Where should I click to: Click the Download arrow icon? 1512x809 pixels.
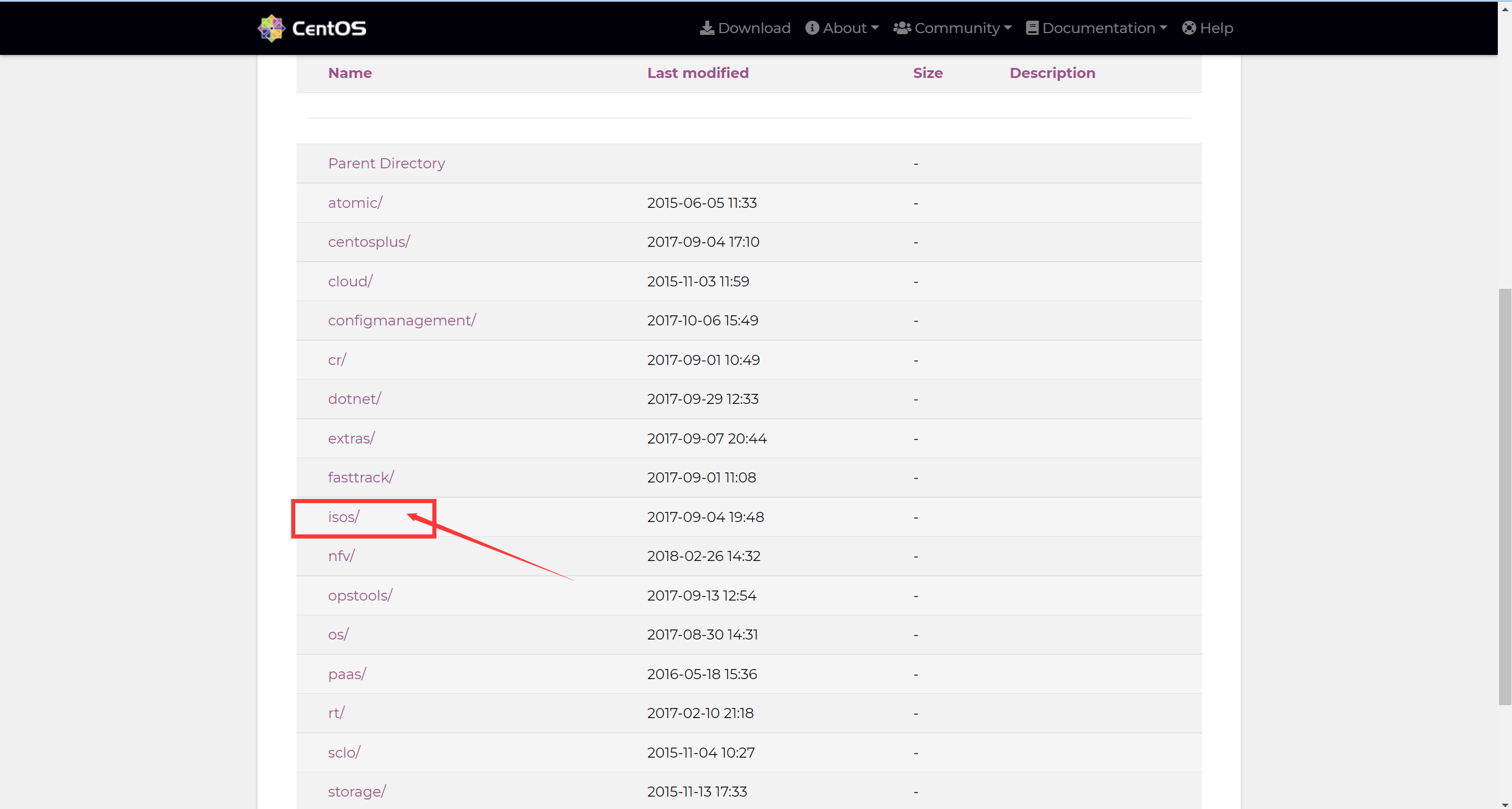coord(706,28)
